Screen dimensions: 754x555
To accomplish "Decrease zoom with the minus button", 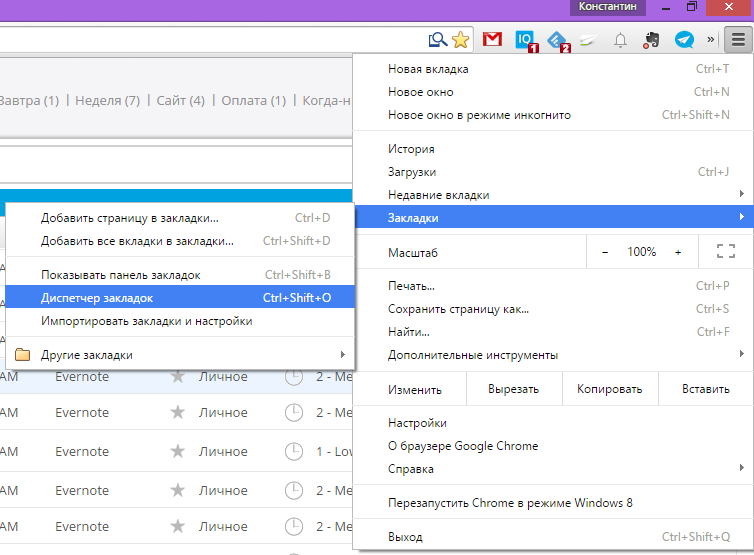I will (x=605, y=252).
